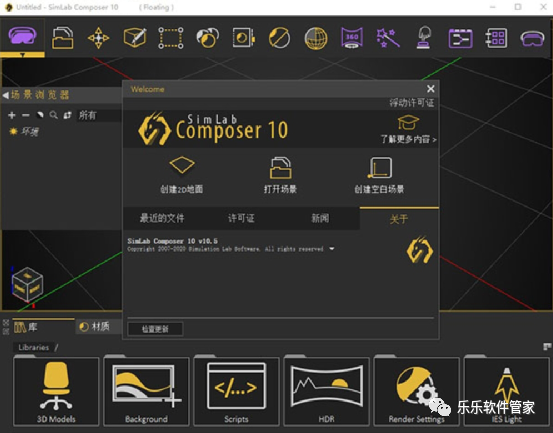The image size is (553, 433).
Task: Click the Learn more (了解更多内容) link
Action: (408, 139)
